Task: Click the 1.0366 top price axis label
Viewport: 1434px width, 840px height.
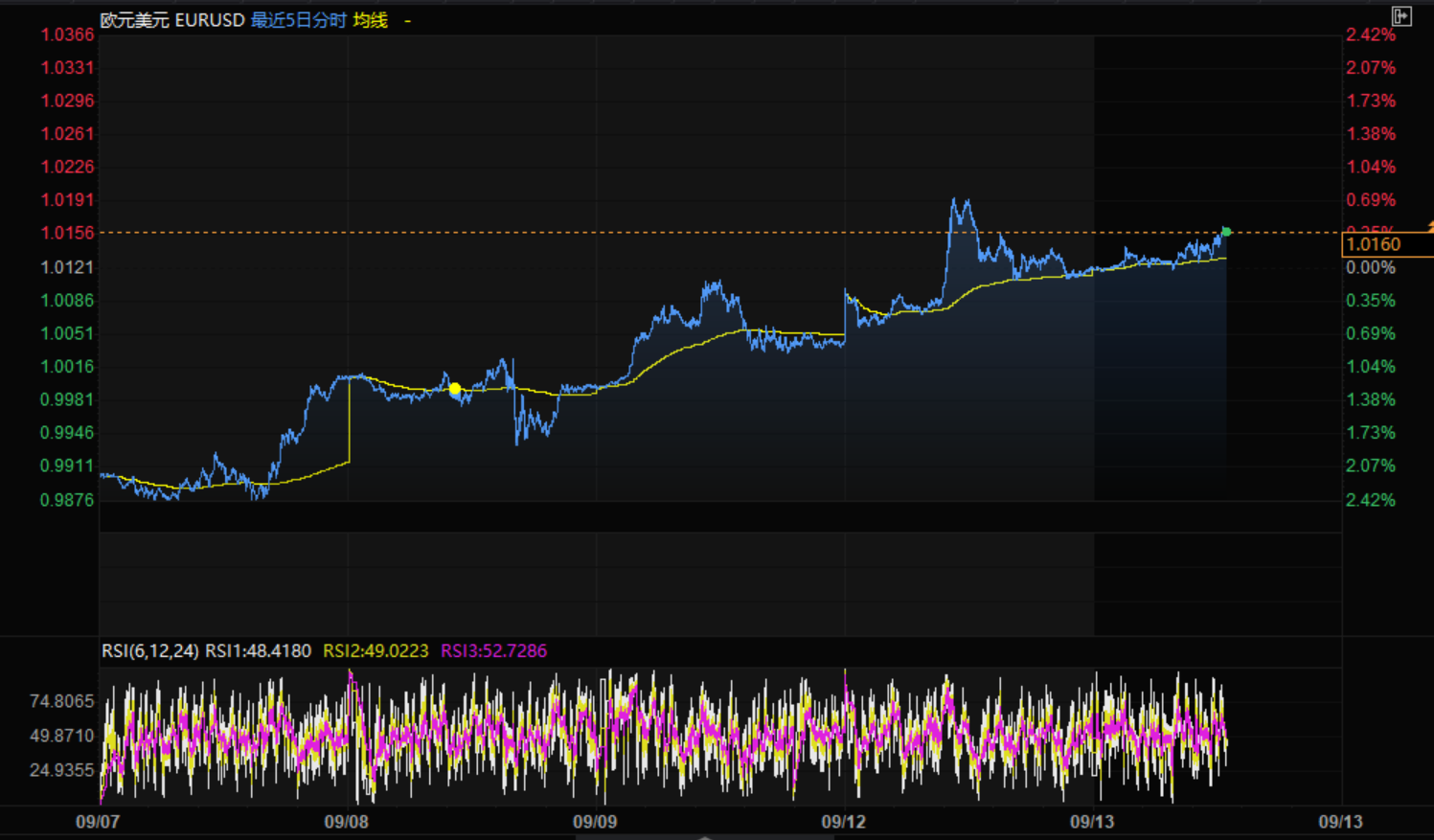Action: [x=67, y=35]
